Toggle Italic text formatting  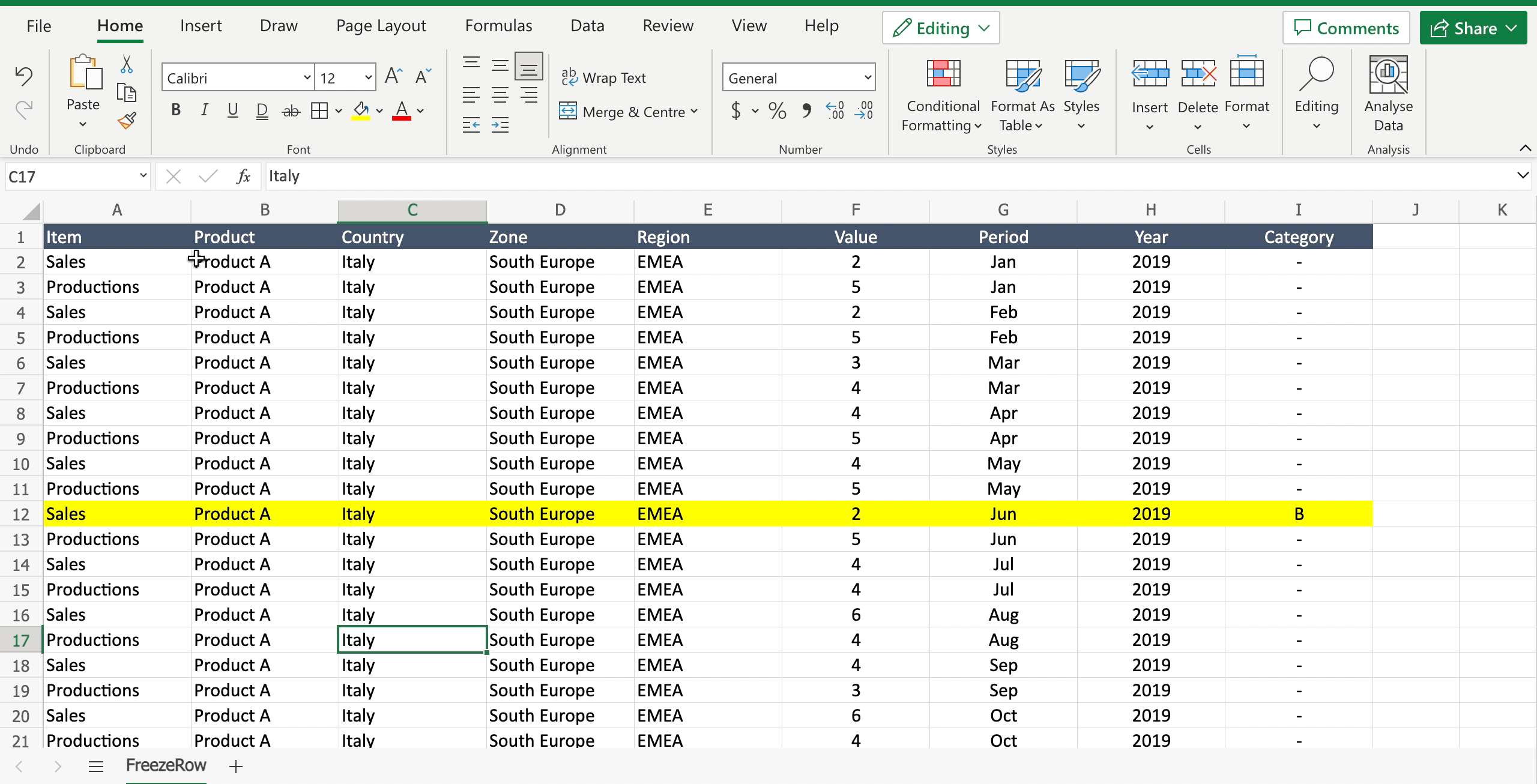point(204,110)
